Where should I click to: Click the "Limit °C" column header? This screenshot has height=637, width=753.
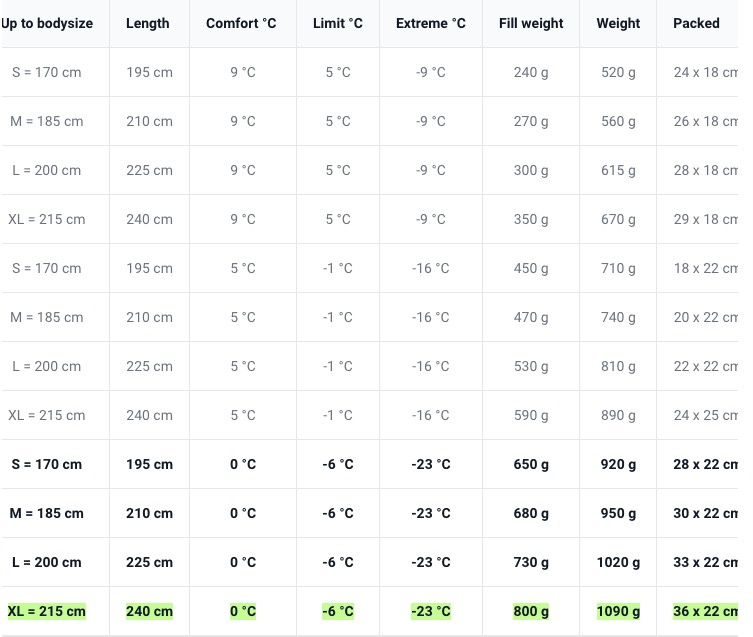[338, 23]
